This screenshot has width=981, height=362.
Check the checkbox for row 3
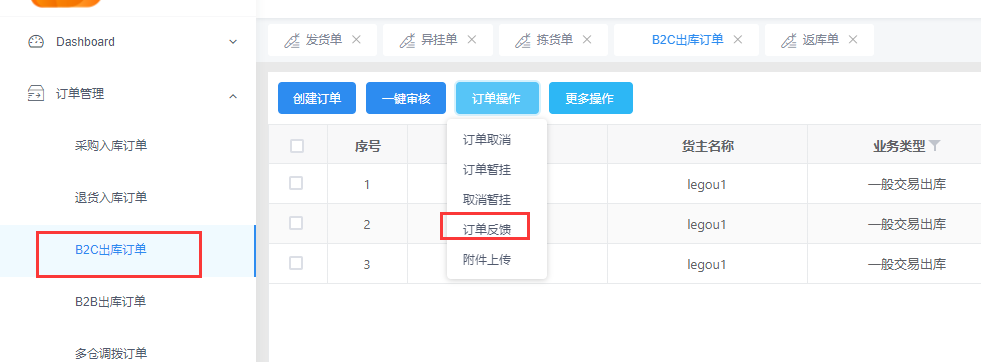coord(296,263)
